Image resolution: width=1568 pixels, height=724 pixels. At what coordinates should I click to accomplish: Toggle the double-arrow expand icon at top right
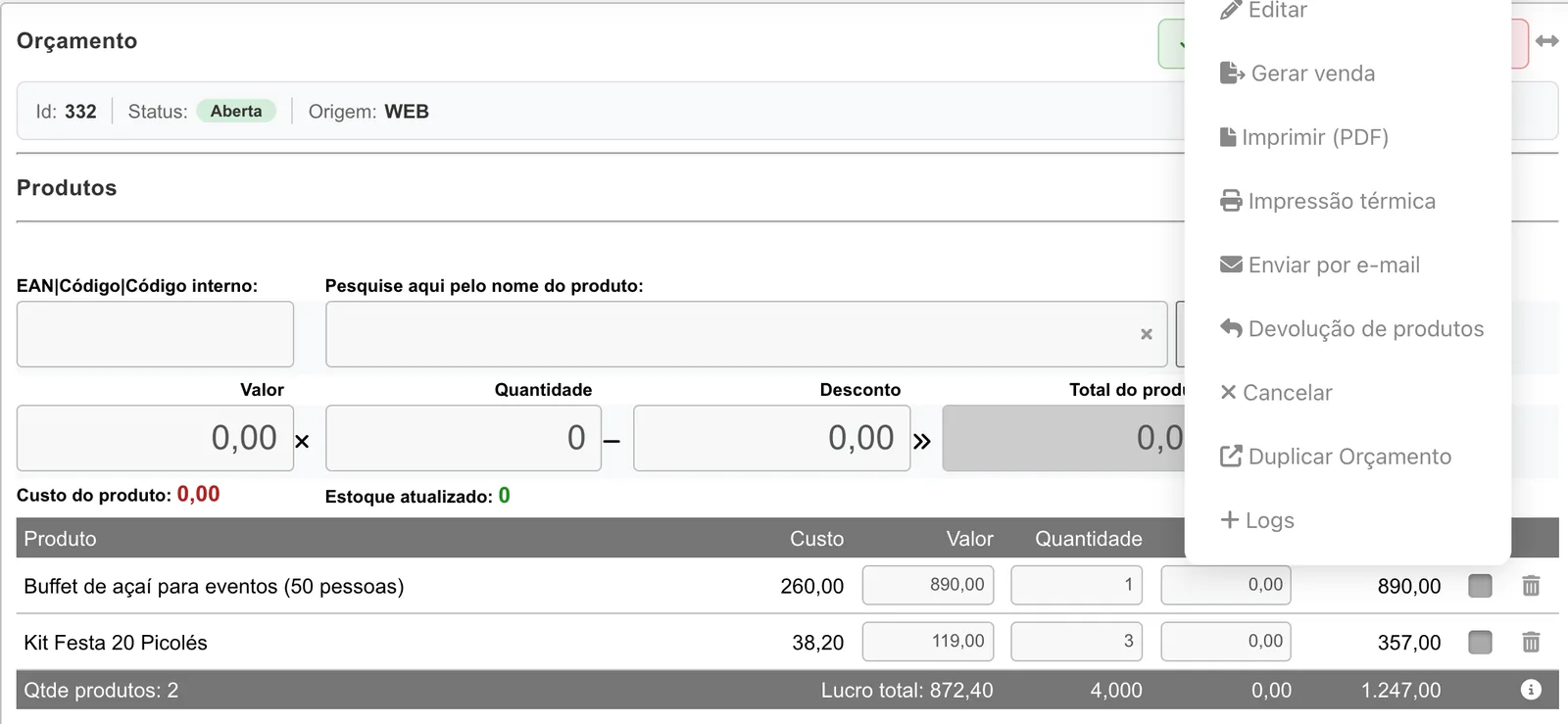coord(1547,41)
